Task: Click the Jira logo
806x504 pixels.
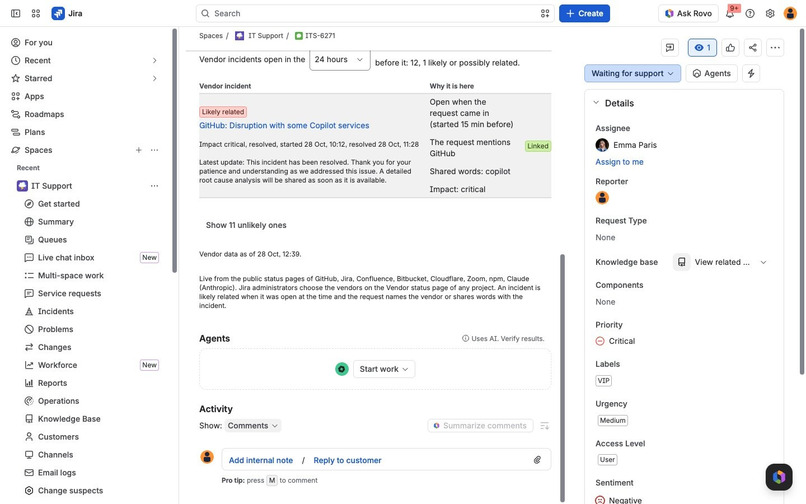Action: [67, 13]
